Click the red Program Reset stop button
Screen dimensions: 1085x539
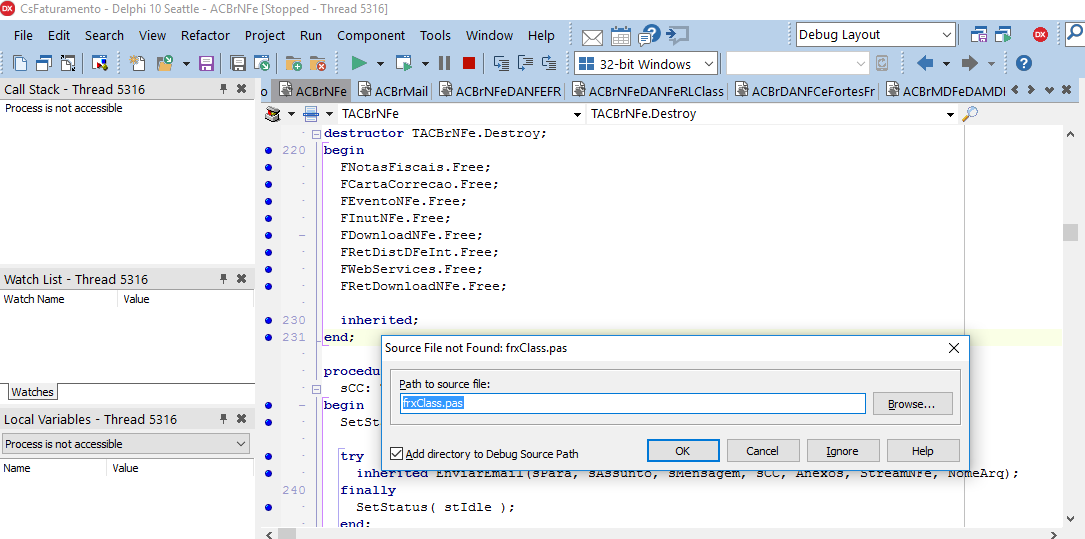468,64
